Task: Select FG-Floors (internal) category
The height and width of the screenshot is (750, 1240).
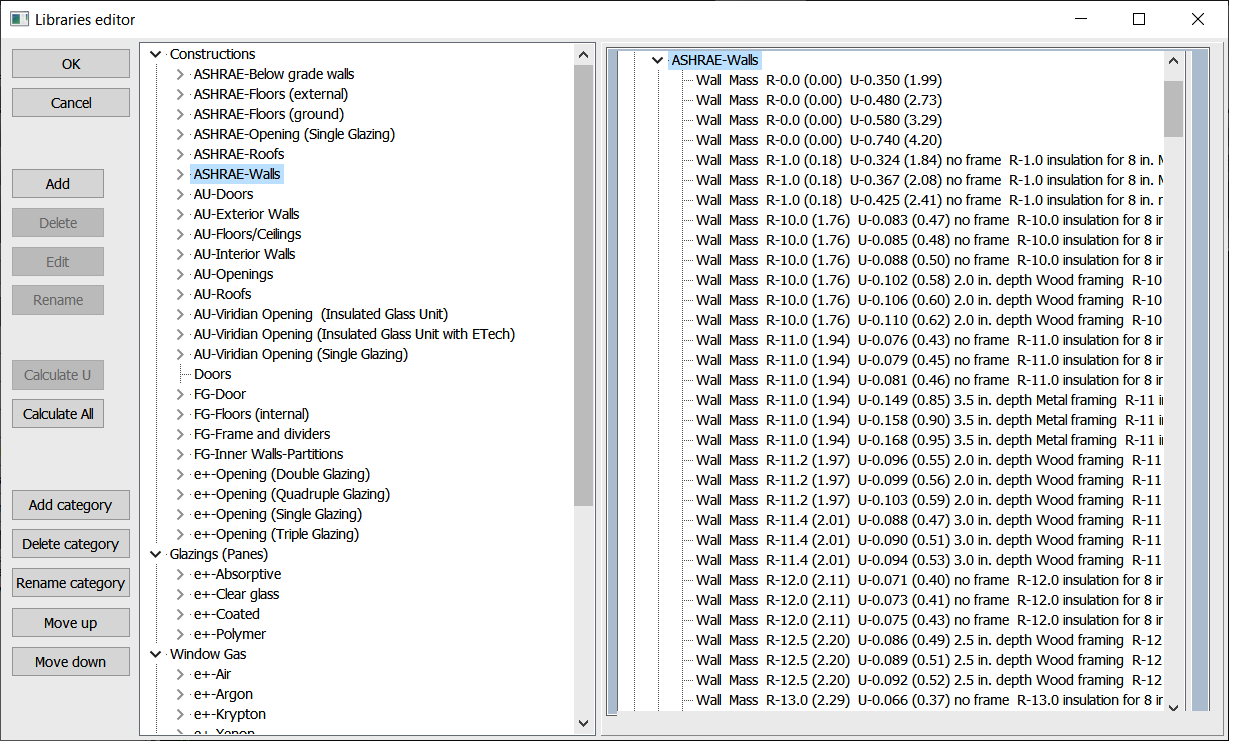Action: click(x=251, y=414)
